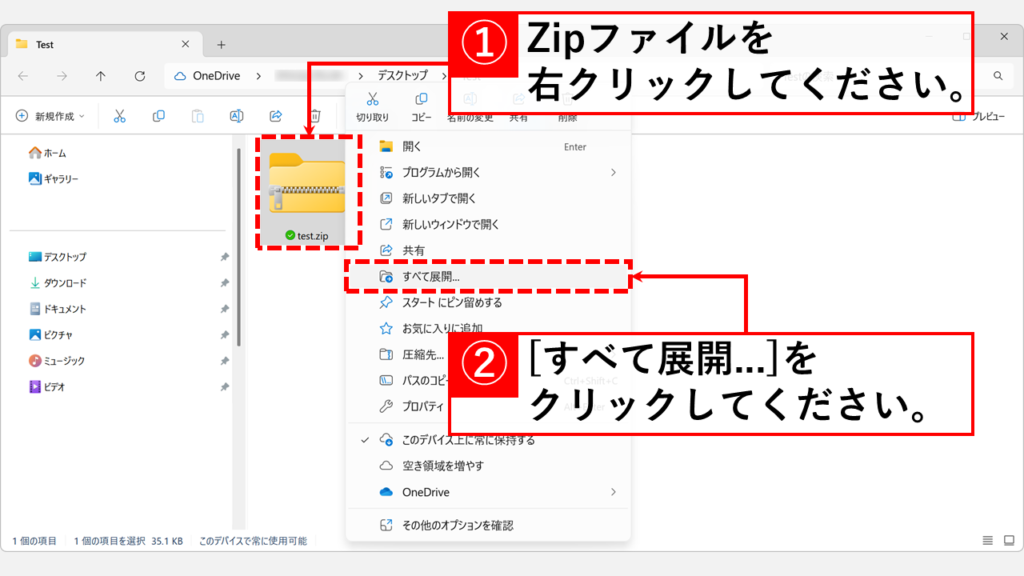
Task: Click デスクトップ breadcrumb in address bar
Action: 402,76
